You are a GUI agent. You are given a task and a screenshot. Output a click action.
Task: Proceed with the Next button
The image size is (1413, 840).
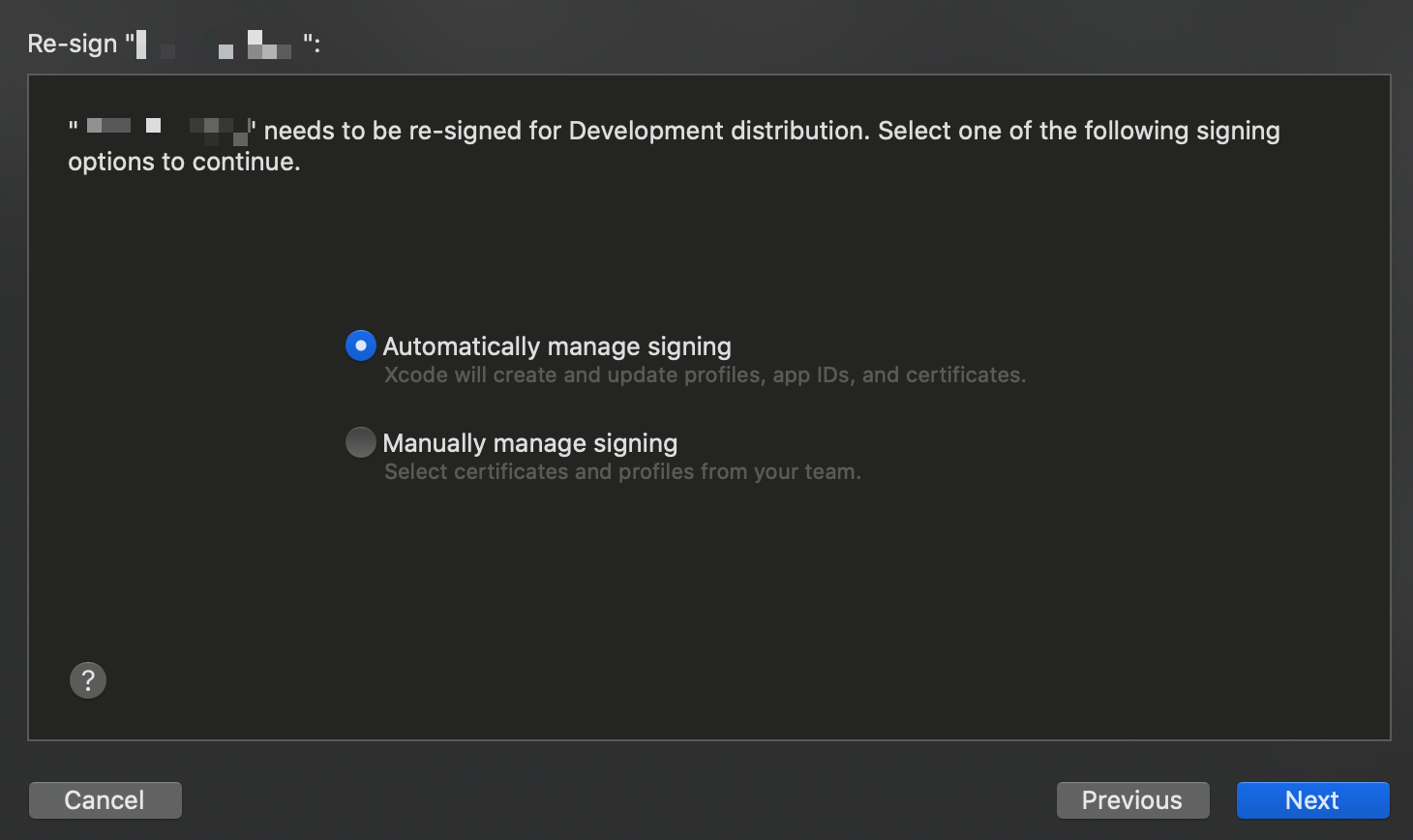point(1312,800)
